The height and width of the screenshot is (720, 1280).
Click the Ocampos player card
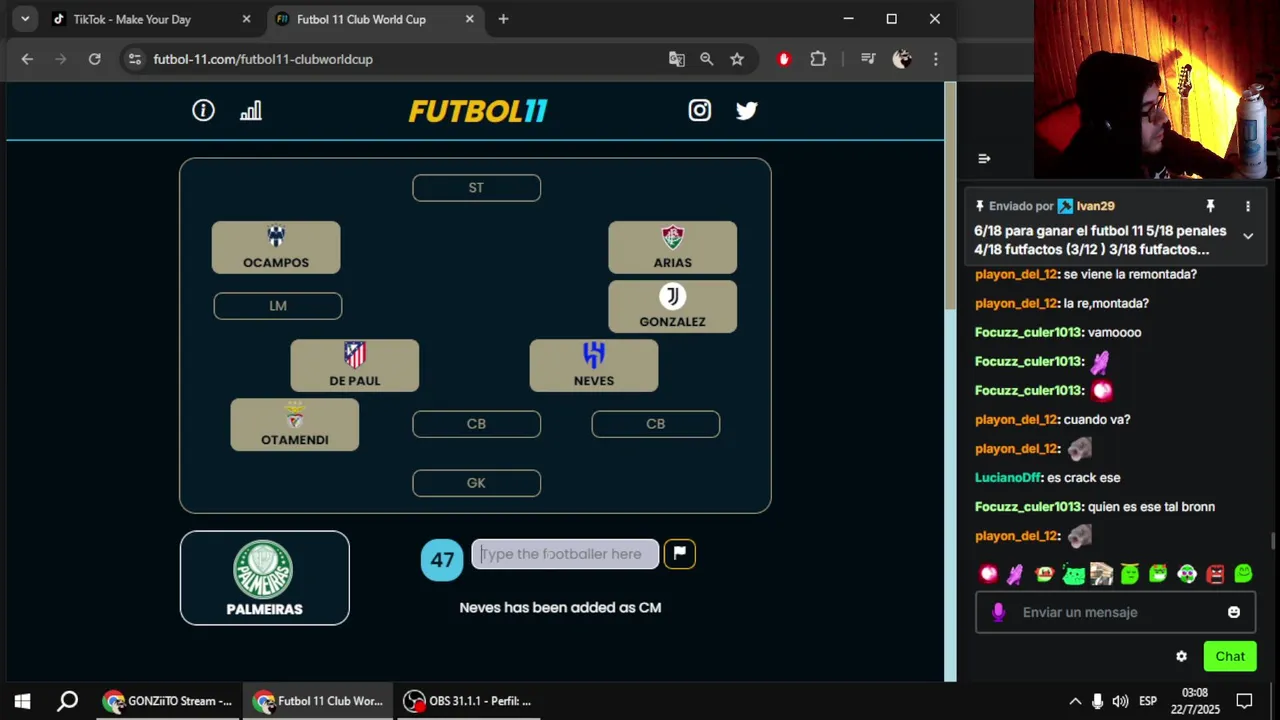tap(276, 248)
